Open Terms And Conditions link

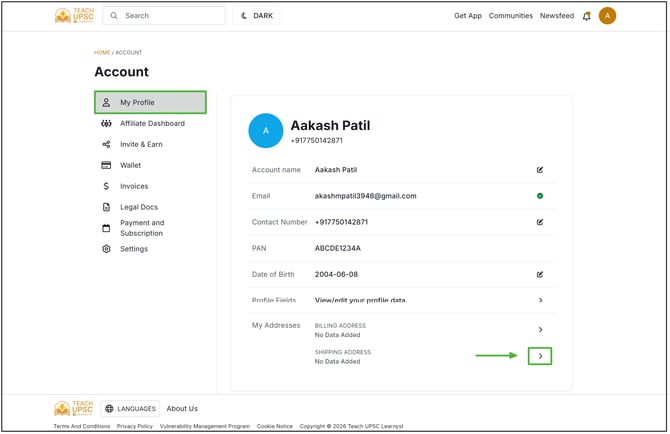pyautogui.click(x=82, y=427)
